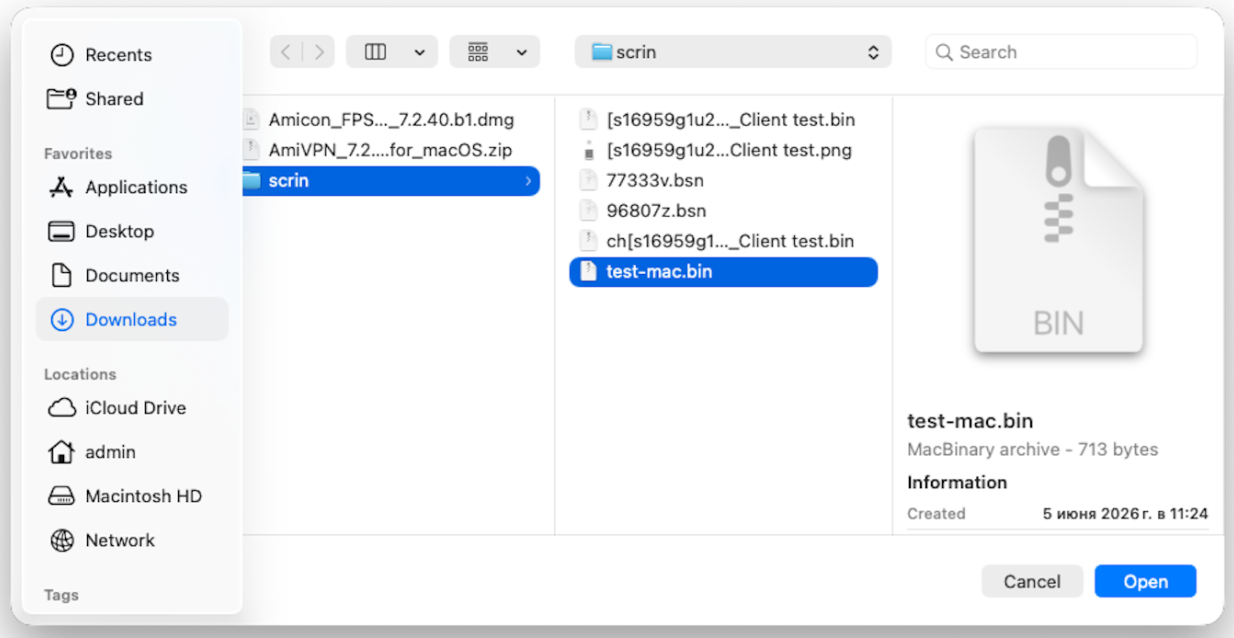Open Recents in the sidebar
The width and height of the screenshot is (1234, 638).
click(118, 55)
